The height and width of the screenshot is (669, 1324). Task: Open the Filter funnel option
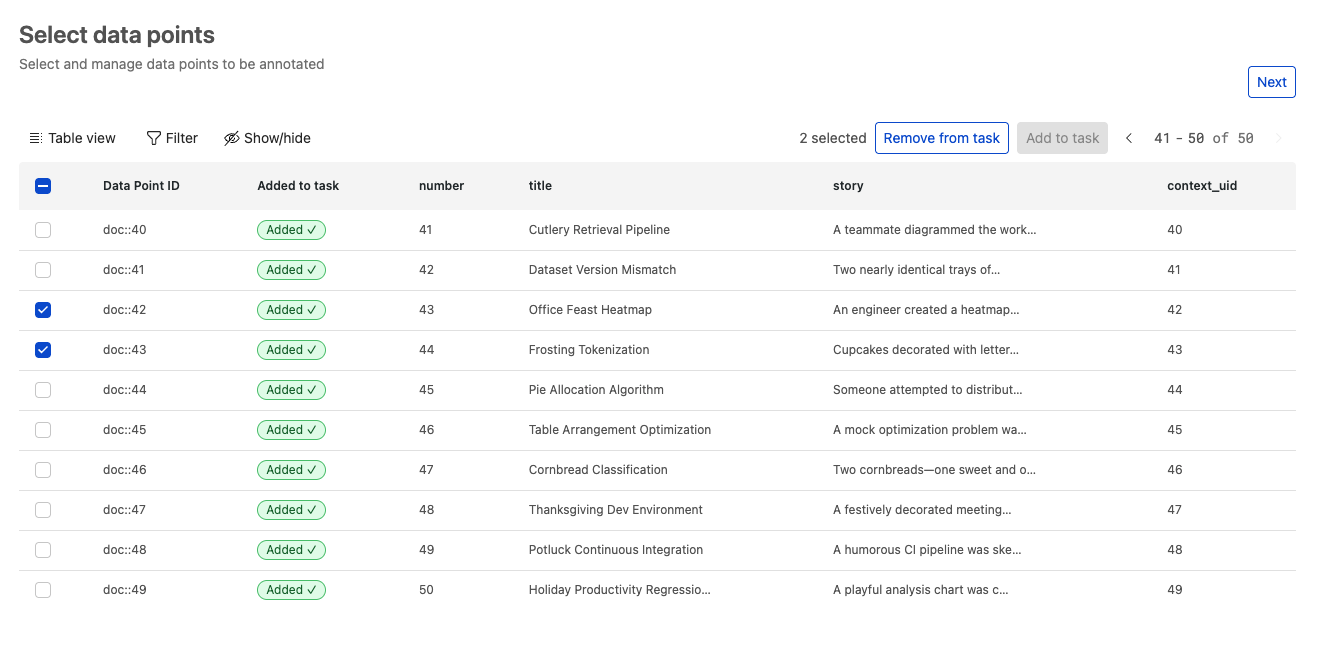pyautogui.click(x=172, y=138)
